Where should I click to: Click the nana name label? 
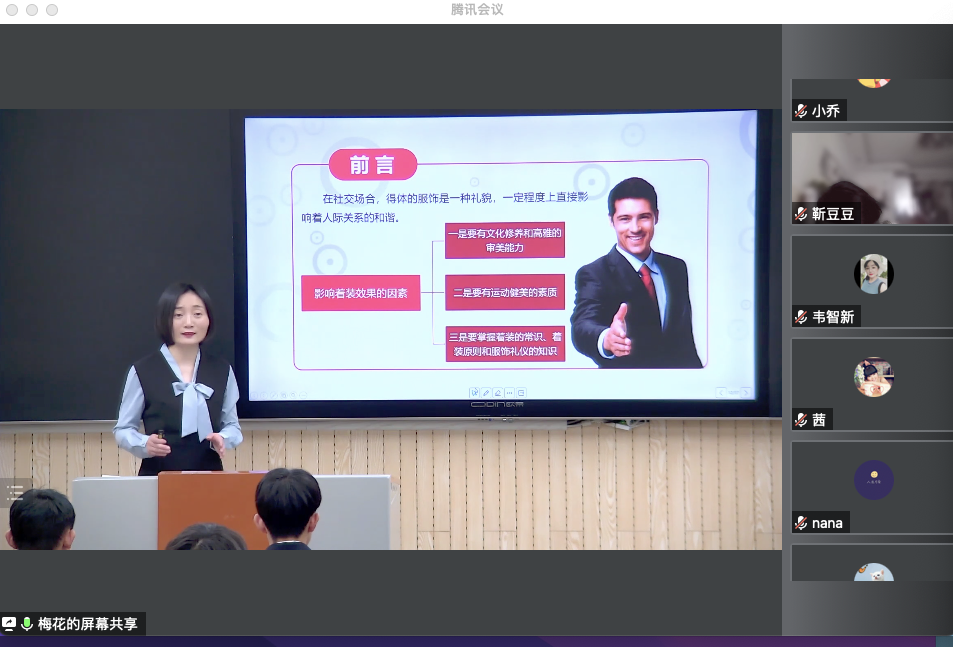827,523
